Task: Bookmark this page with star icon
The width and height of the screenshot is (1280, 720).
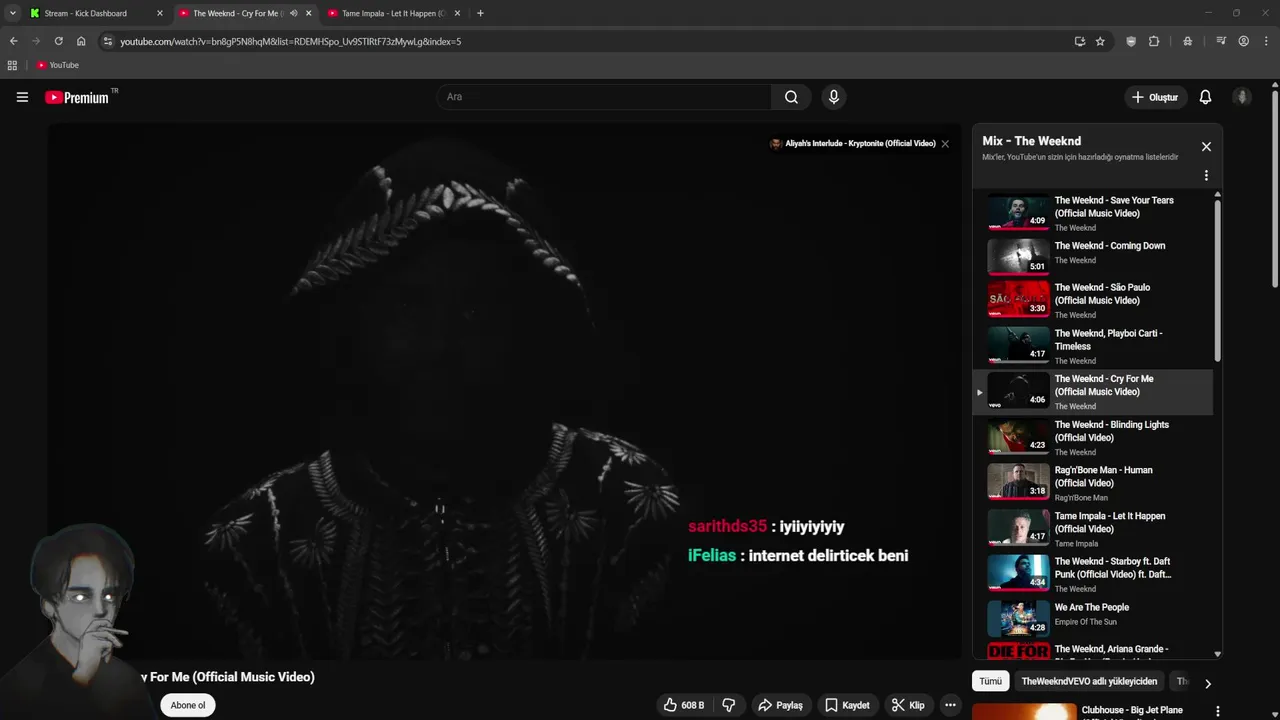Action: (x=1100, y=41)
